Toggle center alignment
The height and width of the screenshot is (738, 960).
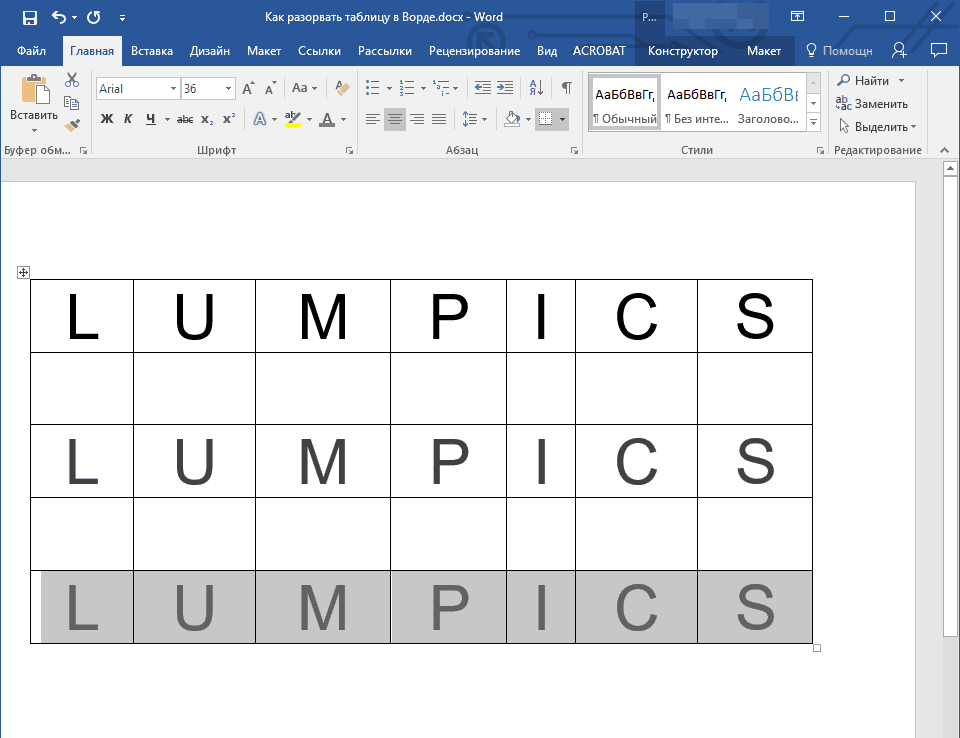(395, 119)
